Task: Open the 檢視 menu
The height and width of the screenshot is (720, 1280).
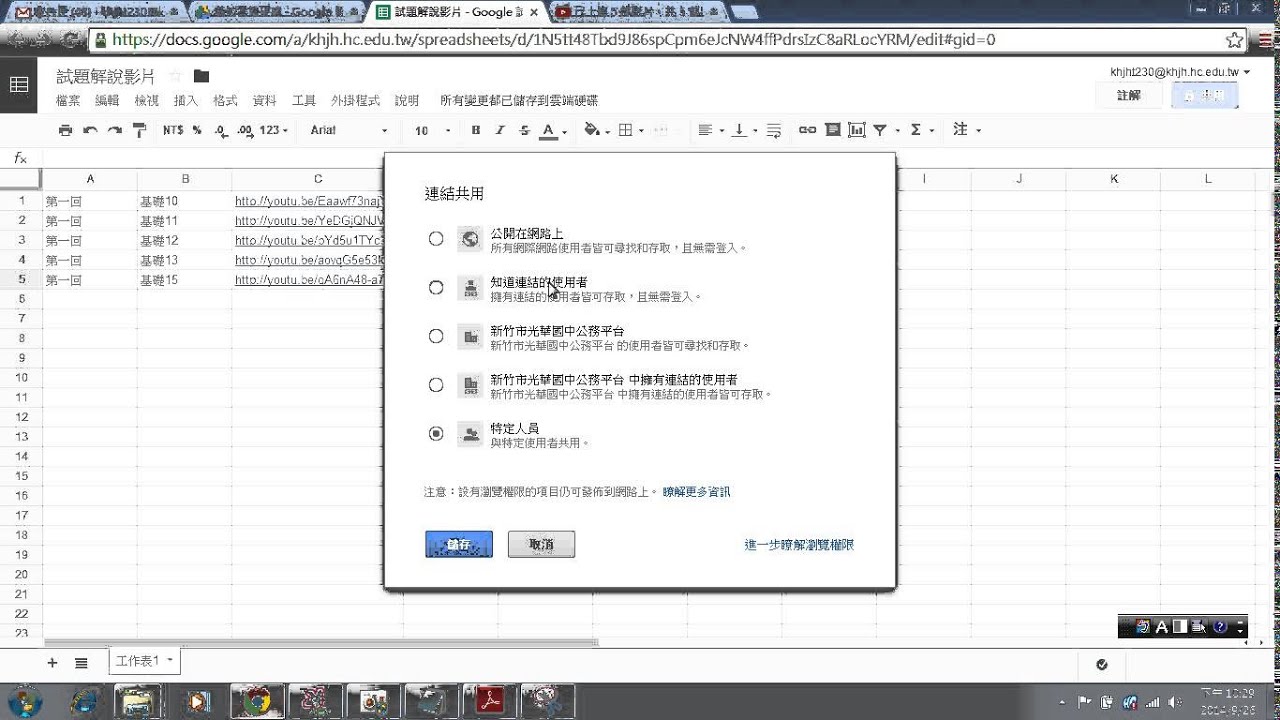Action: click(147, 101)
